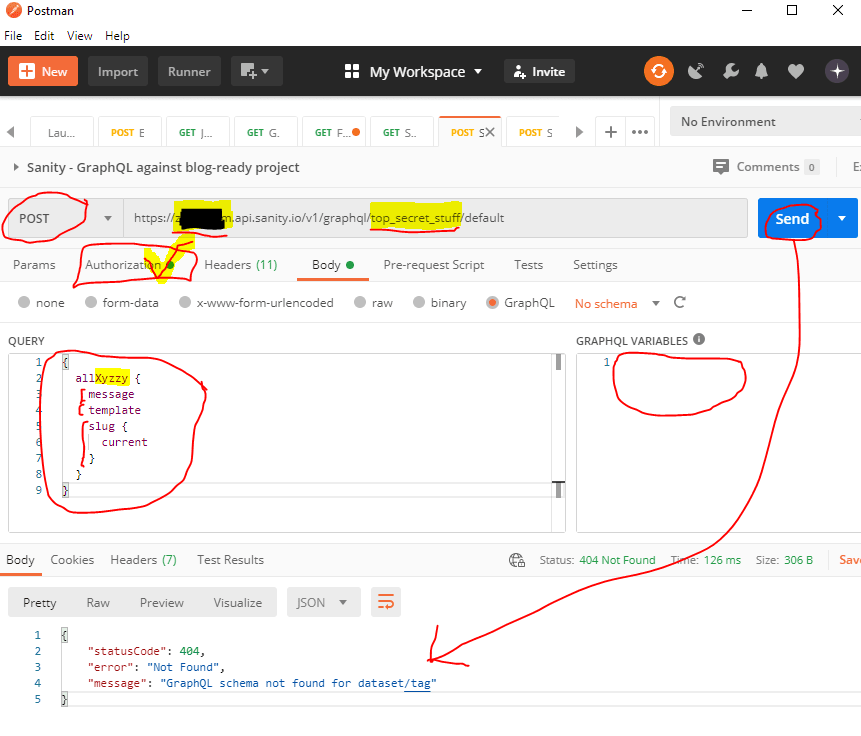Open the Send button dropdown arrow
Image resolution: width=861 pixels, height=736 pixels.
point(842,218)
